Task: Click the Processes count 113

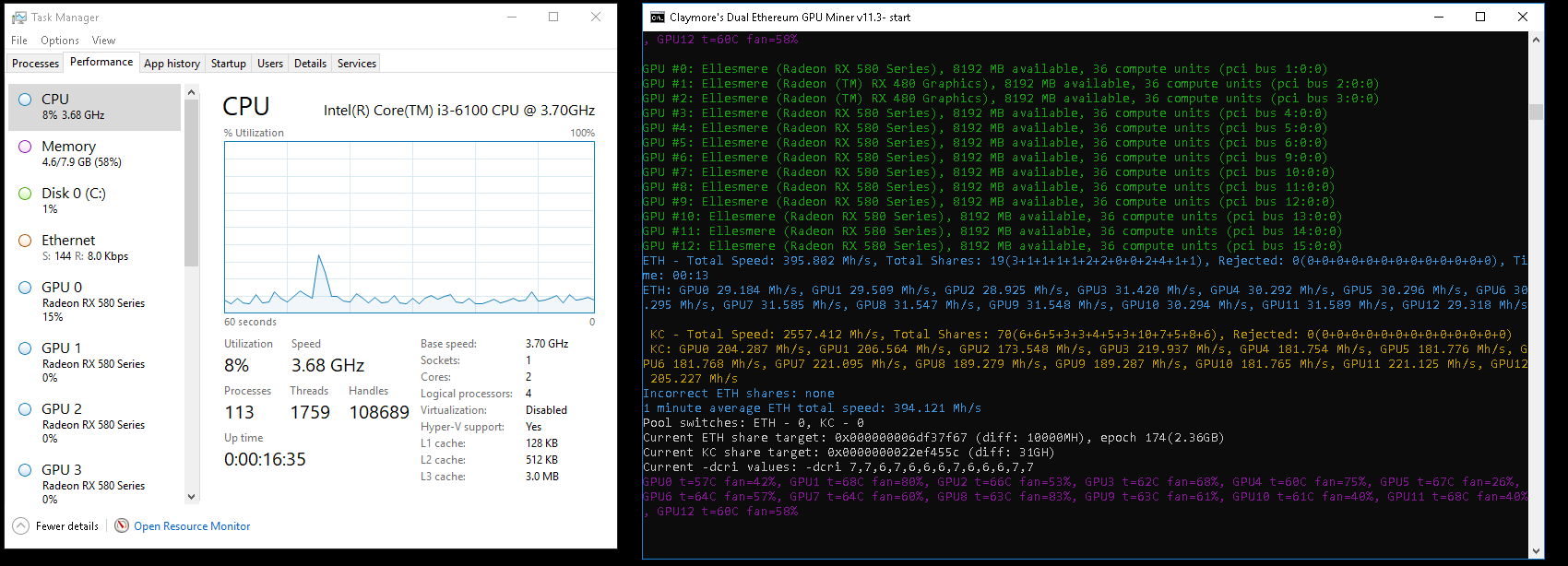Action: coord(239,413)
